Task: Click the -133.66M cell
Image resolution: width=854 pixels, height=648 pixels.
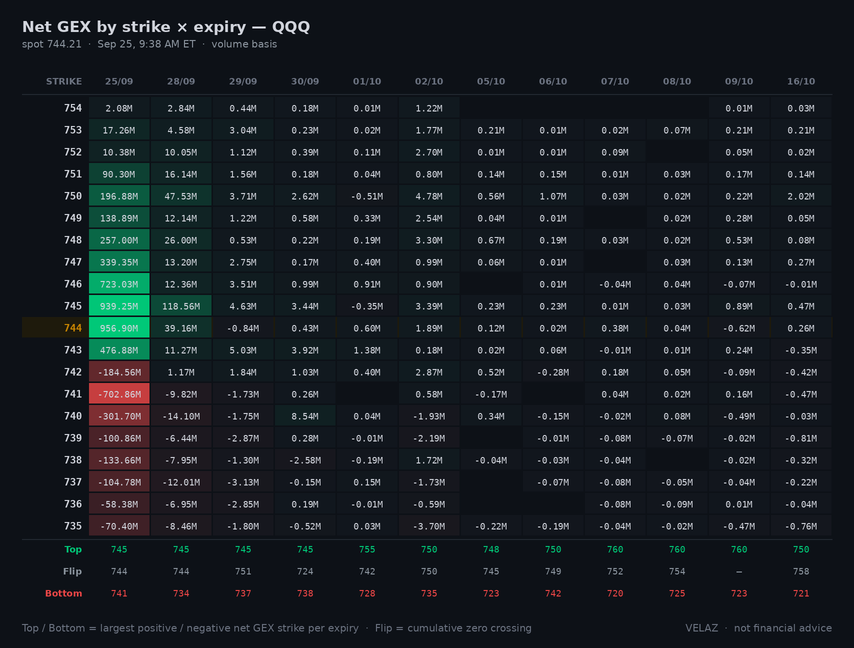Action: [119, 460]
